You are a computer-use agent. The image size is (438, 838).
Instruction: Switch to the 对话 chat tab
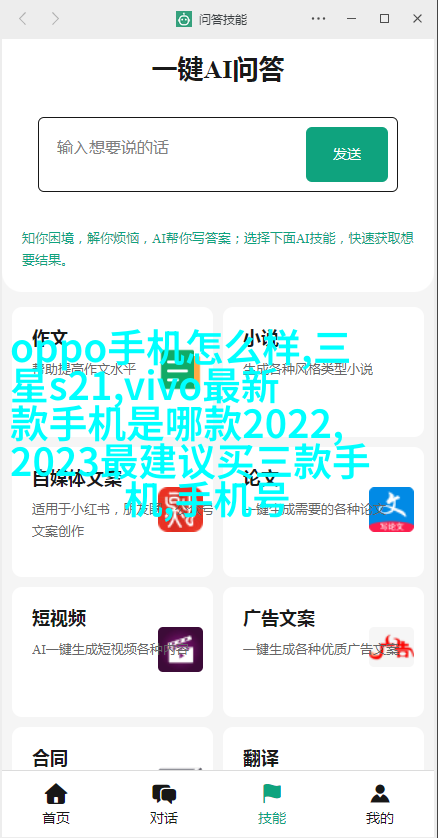tap(164, 804)
